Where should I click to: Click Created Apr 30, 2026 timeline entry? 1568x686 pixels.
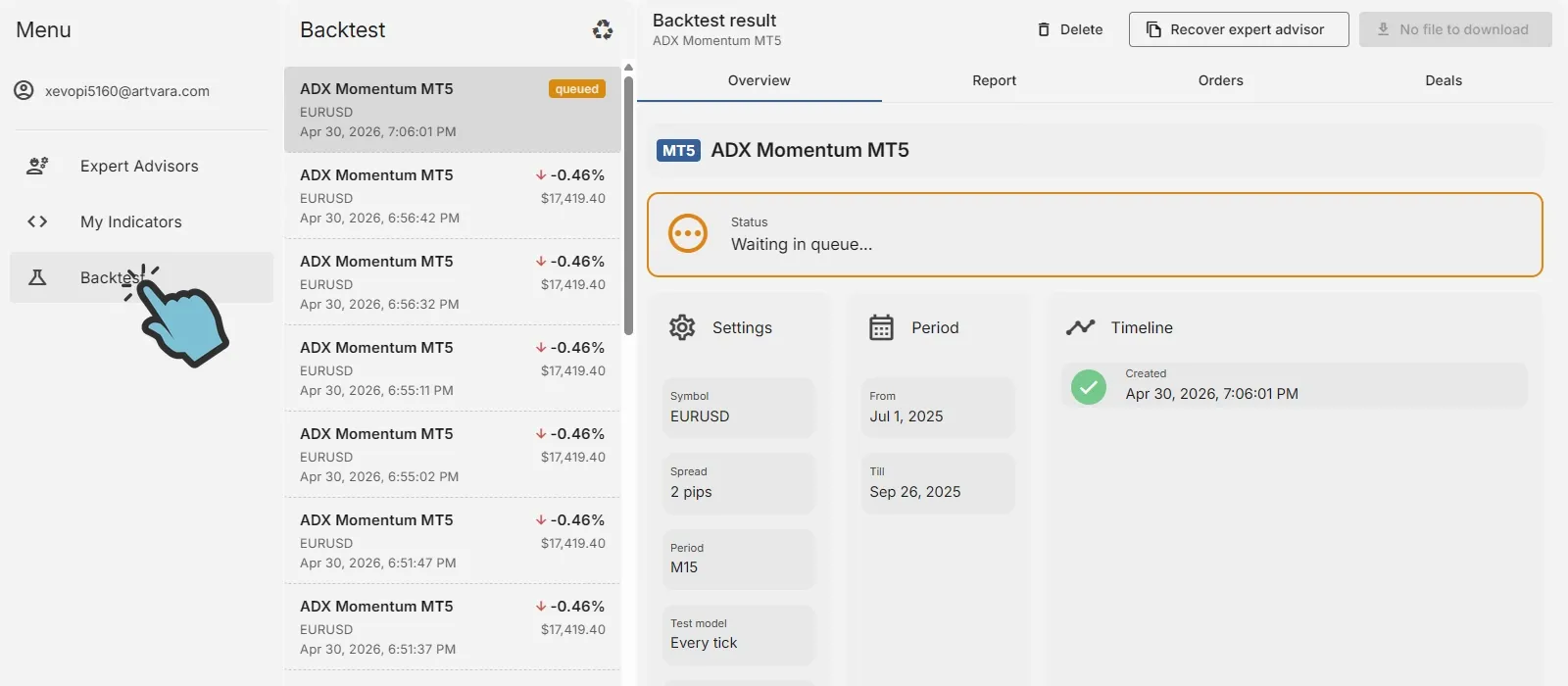(1294, 385)
